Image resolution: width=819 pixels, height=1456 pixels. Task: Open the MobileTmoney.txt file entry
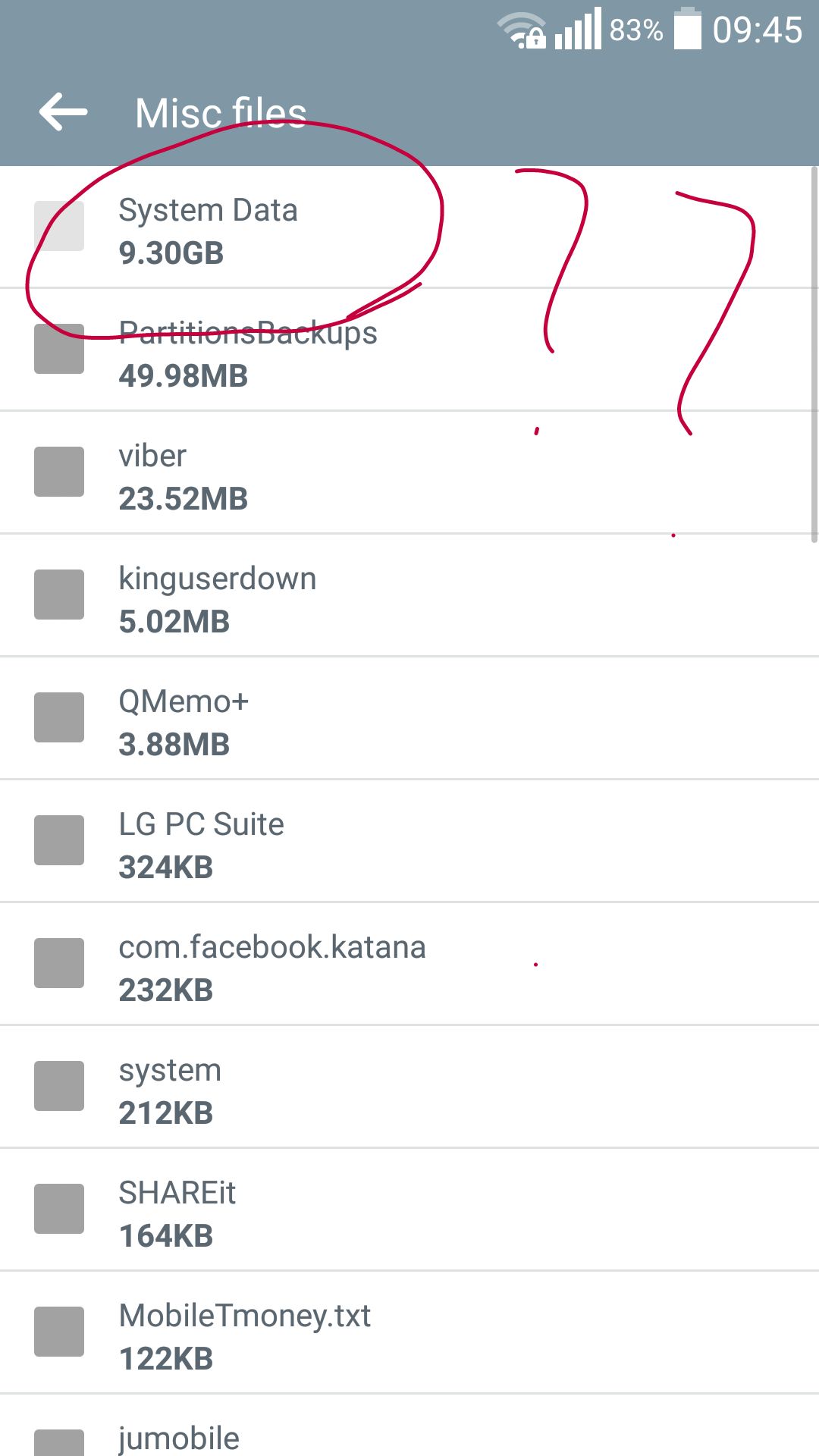(409, 1332)
